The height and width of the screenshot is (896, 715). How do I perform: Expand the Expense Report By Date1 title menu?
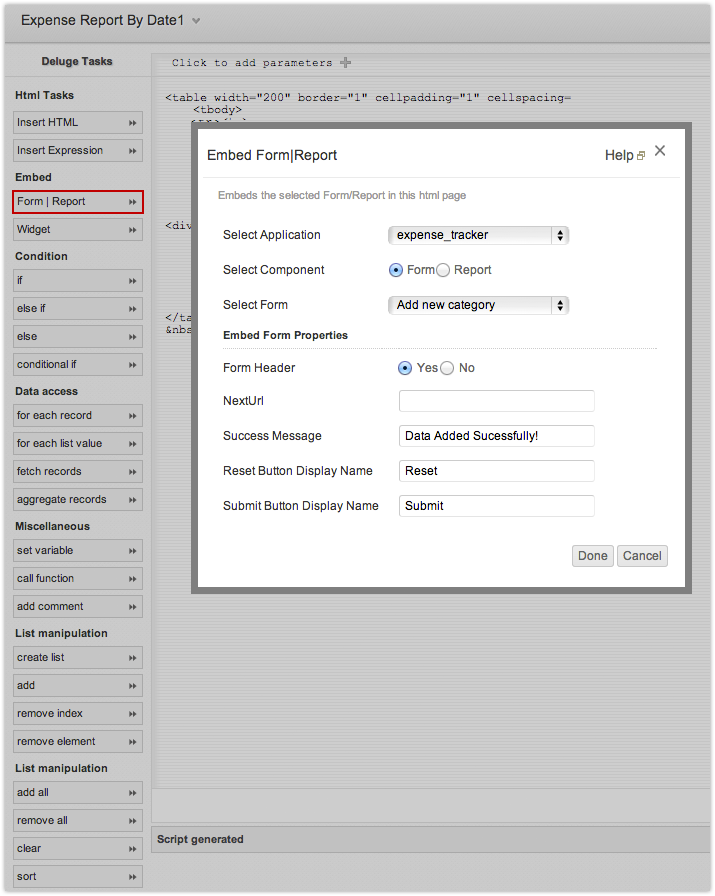[196, 21]
